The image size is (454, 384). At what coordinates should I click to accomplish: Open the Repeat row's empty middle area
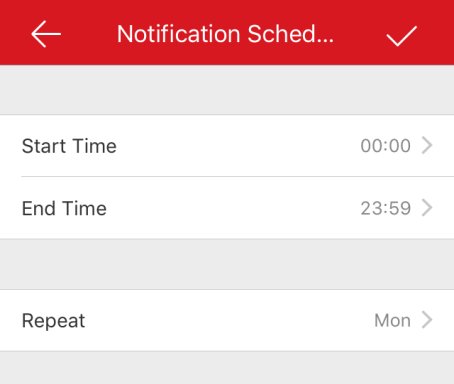[230, 320]
